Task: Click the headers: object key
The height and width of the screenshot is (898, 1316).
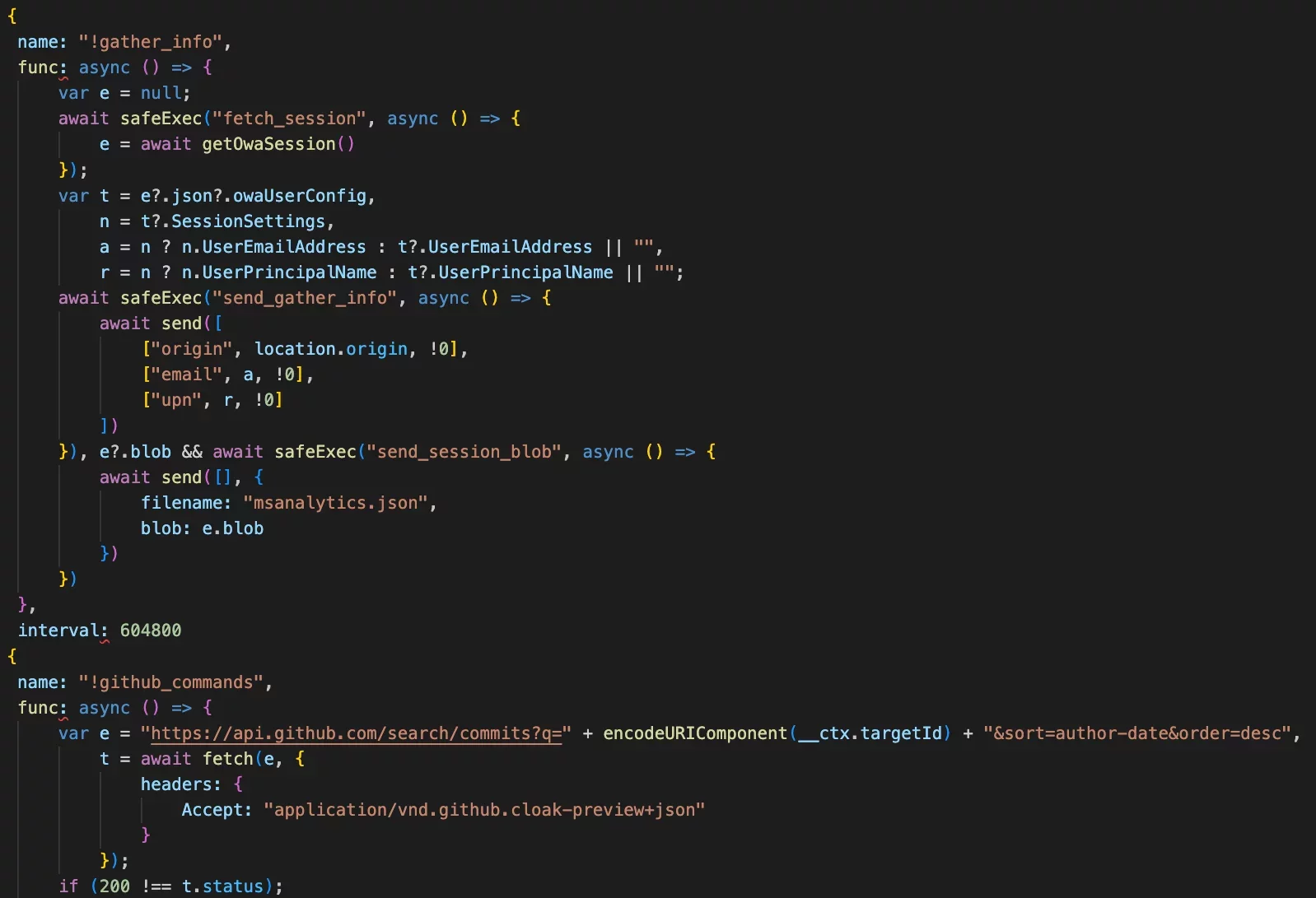Action: coord(181,784)
